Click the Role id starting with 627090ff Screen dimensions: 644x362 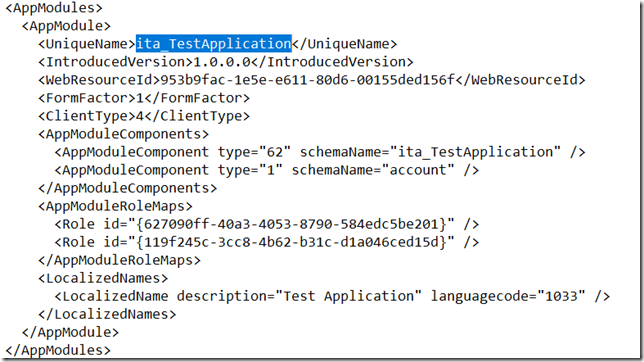point(267,224)
